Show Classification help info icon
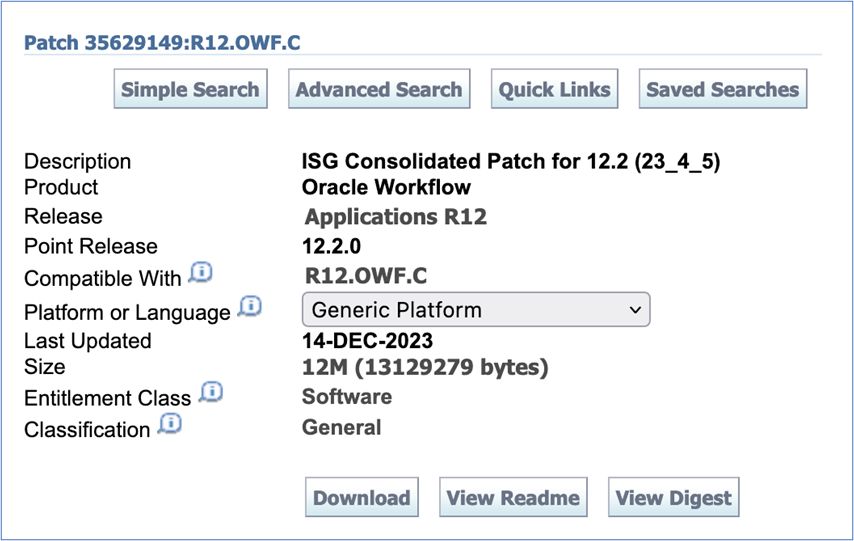Image resolution: width=854 pixels, height=541 pixels. tap(170, 425)
